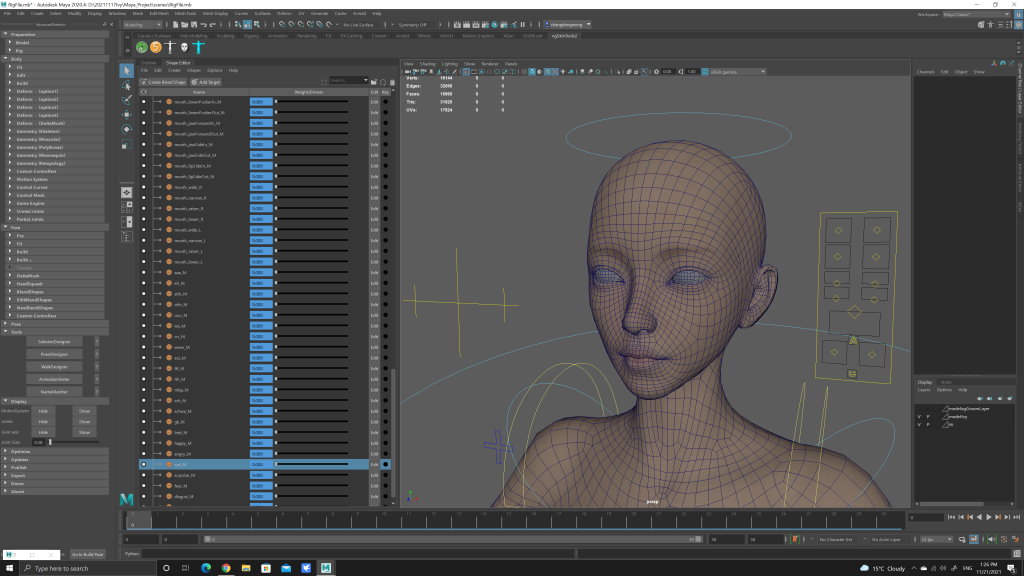This screenshot has height=576, width=1024.
Task: Choose the Paint selection tool
Action: (x=127, y=100)
